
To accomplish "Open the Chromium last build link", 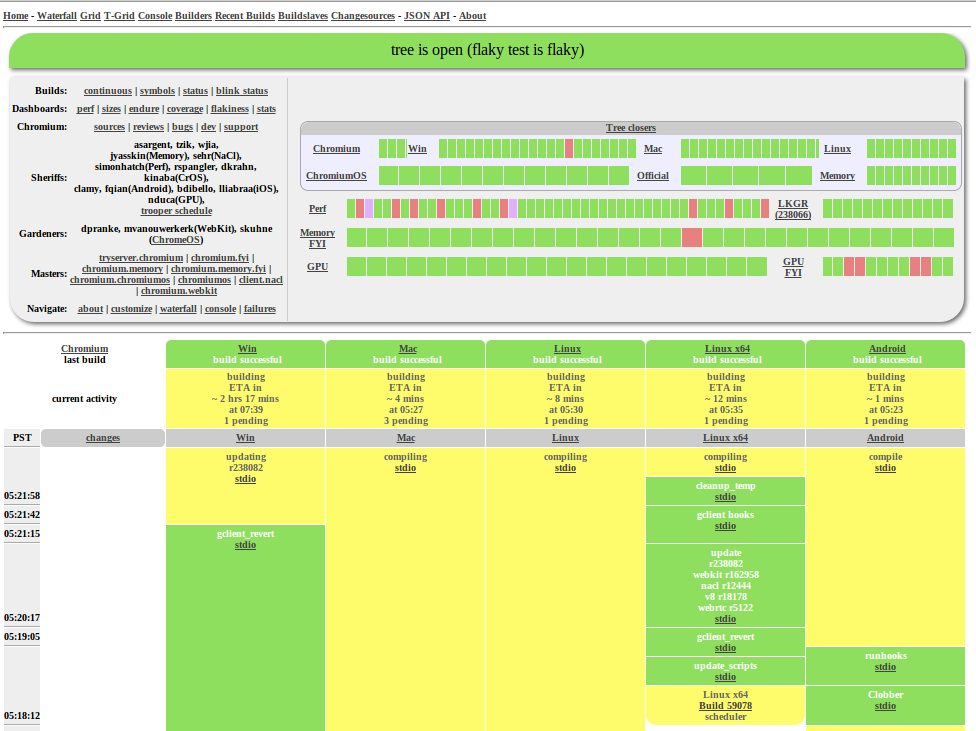I will 85,349.
